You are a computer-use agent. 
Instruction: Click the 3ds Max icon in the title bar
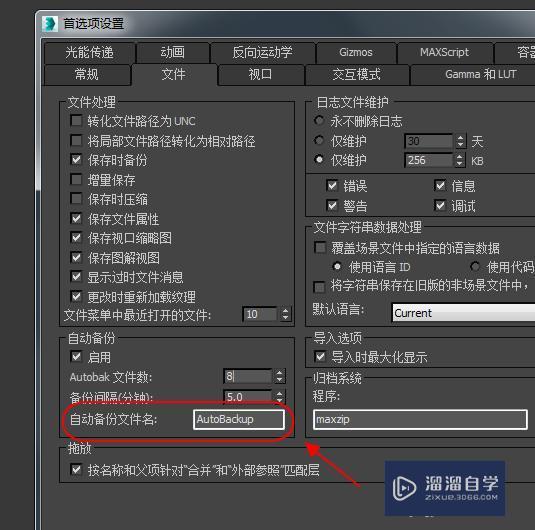(x=50, y=24)
